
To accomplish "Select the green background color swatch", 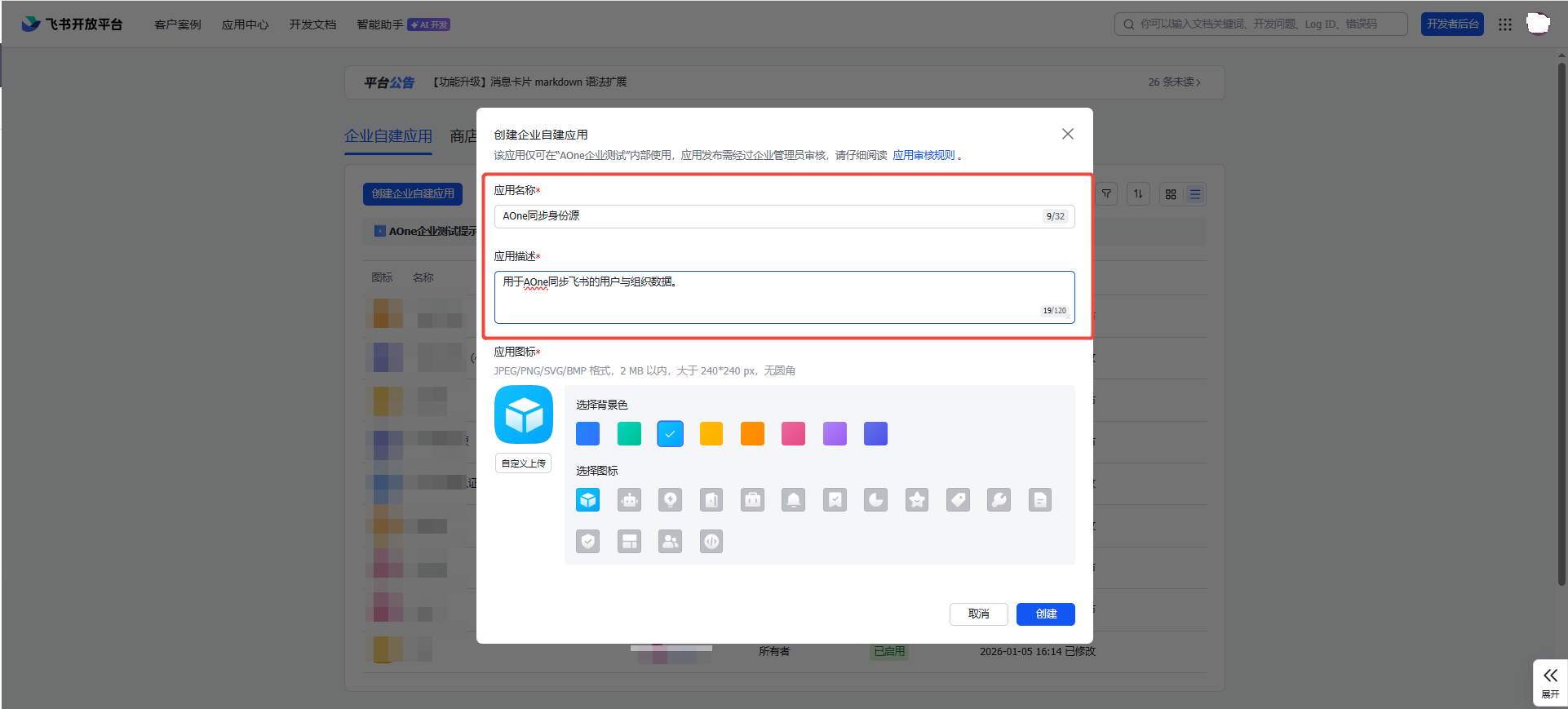I will click(x=629, y=434).
